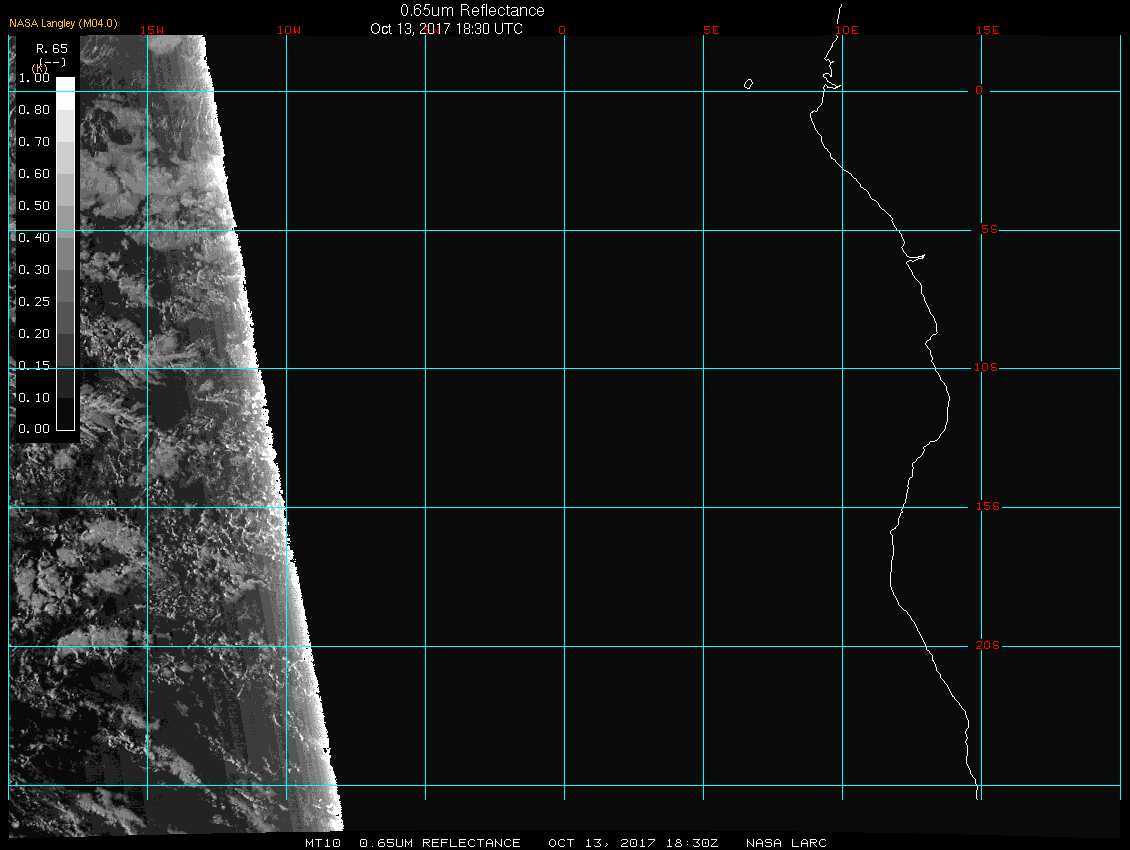1130x850 pixels.
Task: Click the 5E longitude label
Action: click(711, 30)
